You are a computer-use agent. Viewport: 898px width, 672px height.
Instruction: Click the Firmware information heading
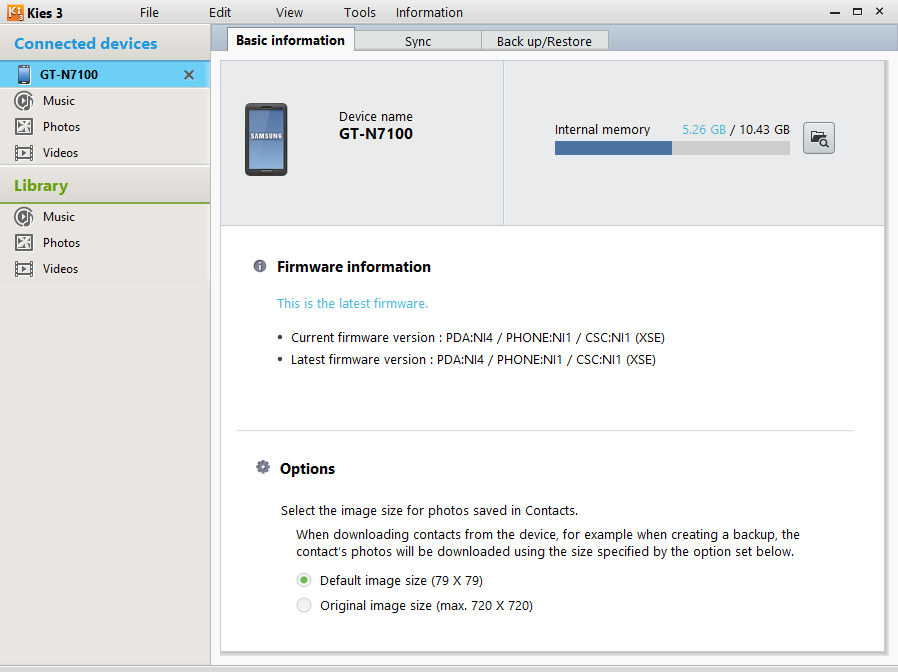pyautogui.click(x=354, y=267)
